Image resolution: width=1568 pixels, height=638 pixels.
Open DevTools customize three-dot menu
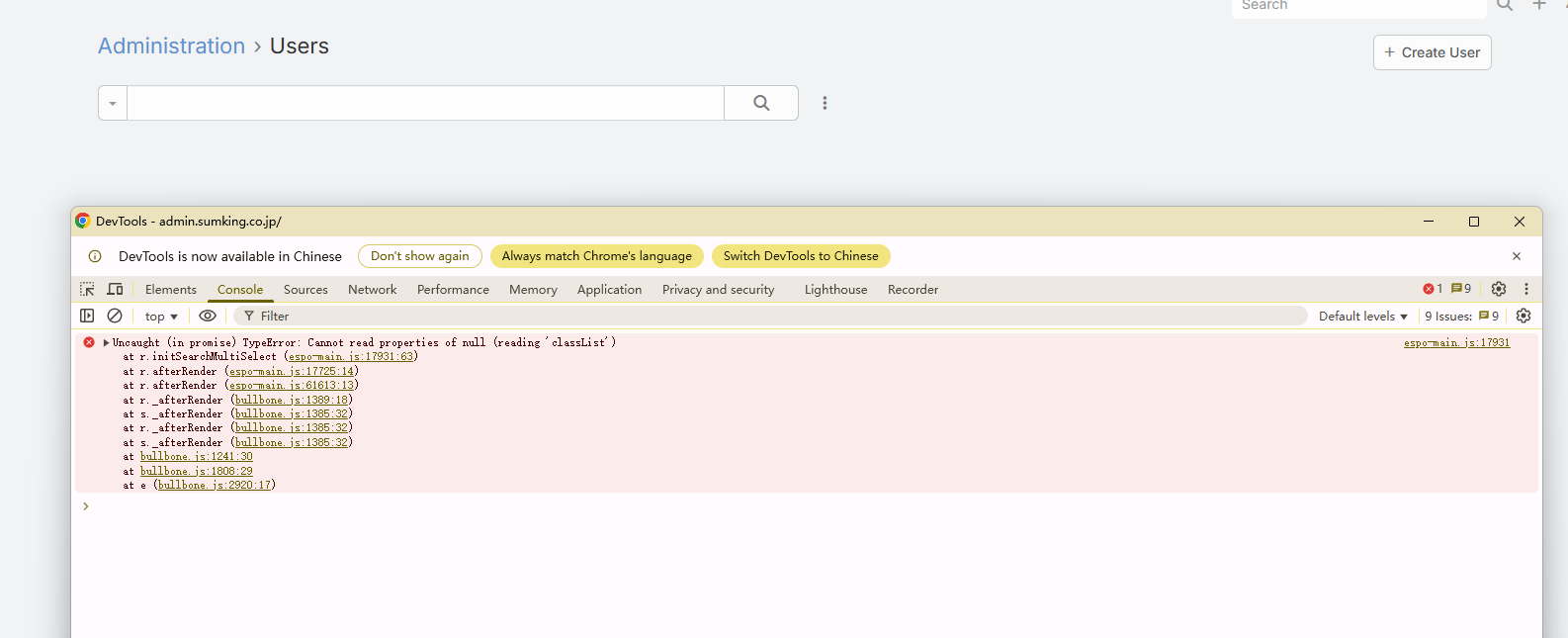click(1526, 289)
